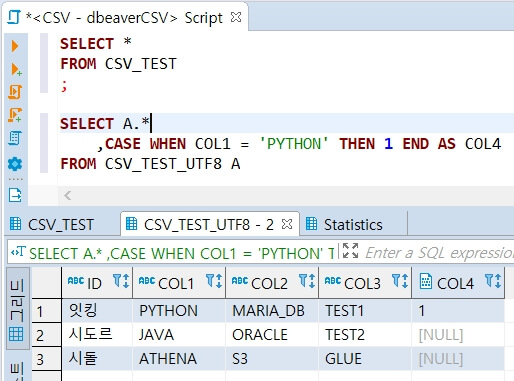Image resolution: width=514 pixels, height=381 pixels.
Task: Open the Explain execution plan icon
Action: [15, 138]
